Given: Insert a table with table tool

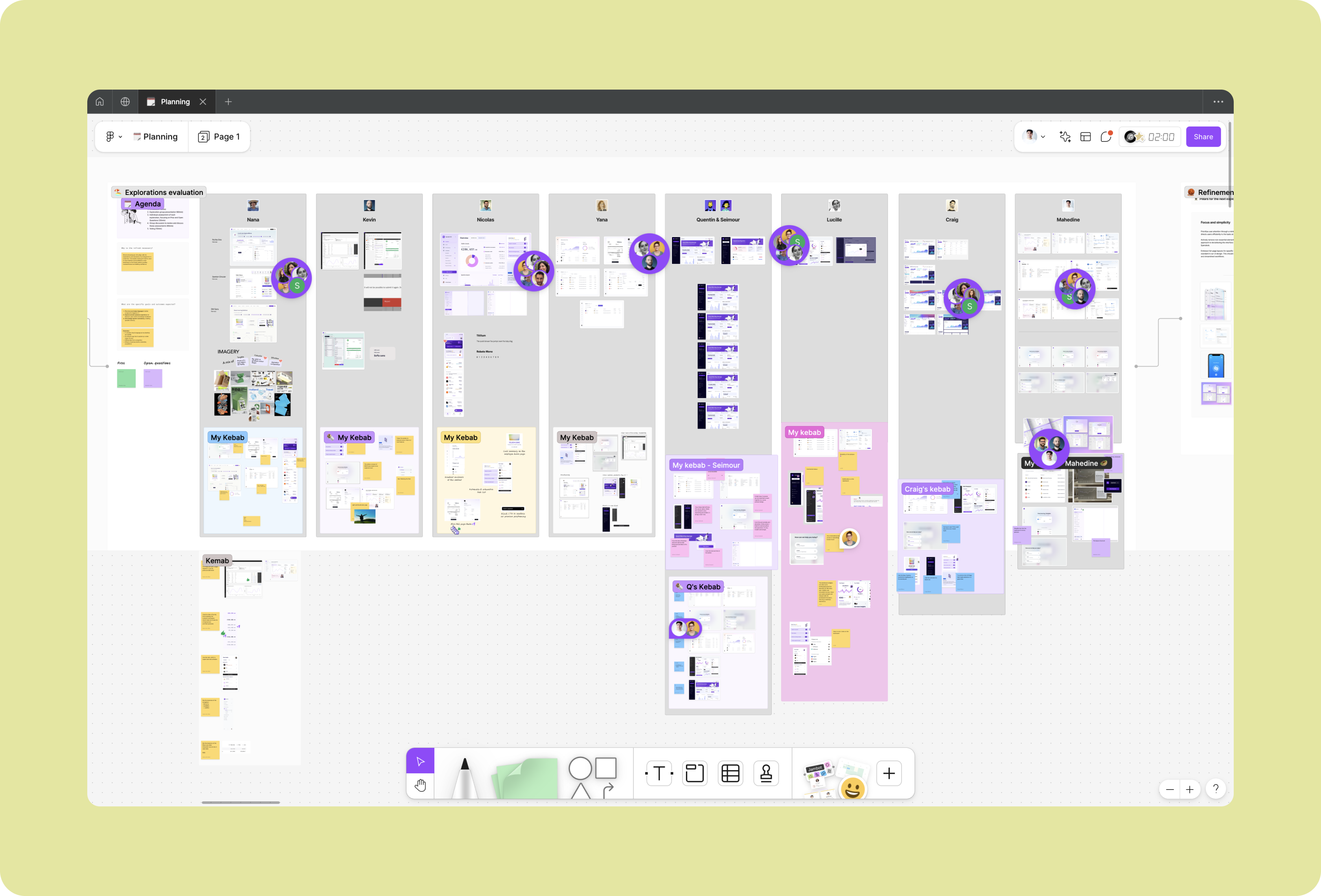Looking at the screenshot, I should 730,773.
